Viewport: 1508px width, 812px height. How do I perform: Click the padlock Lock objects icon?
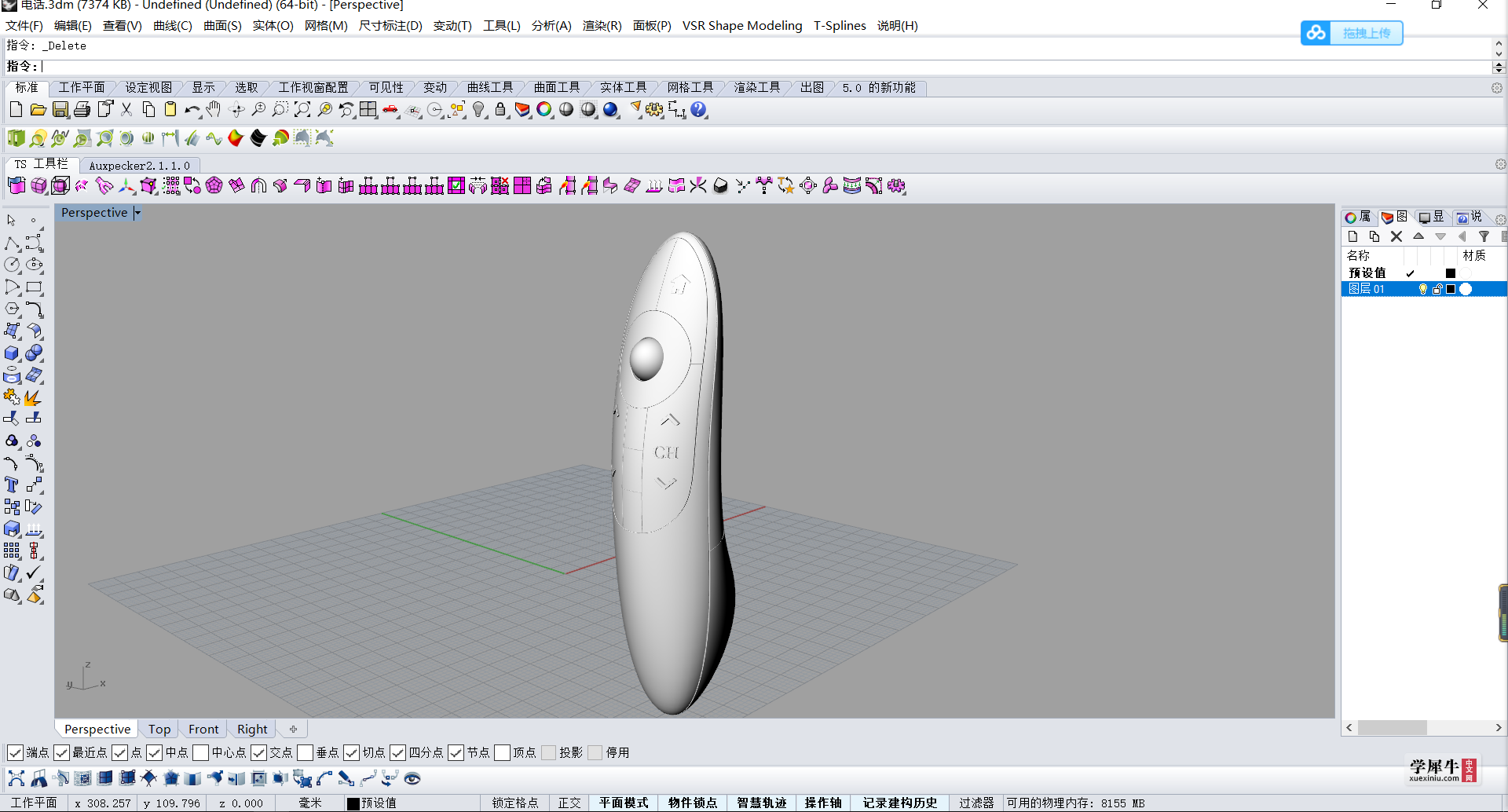point(500,110)
